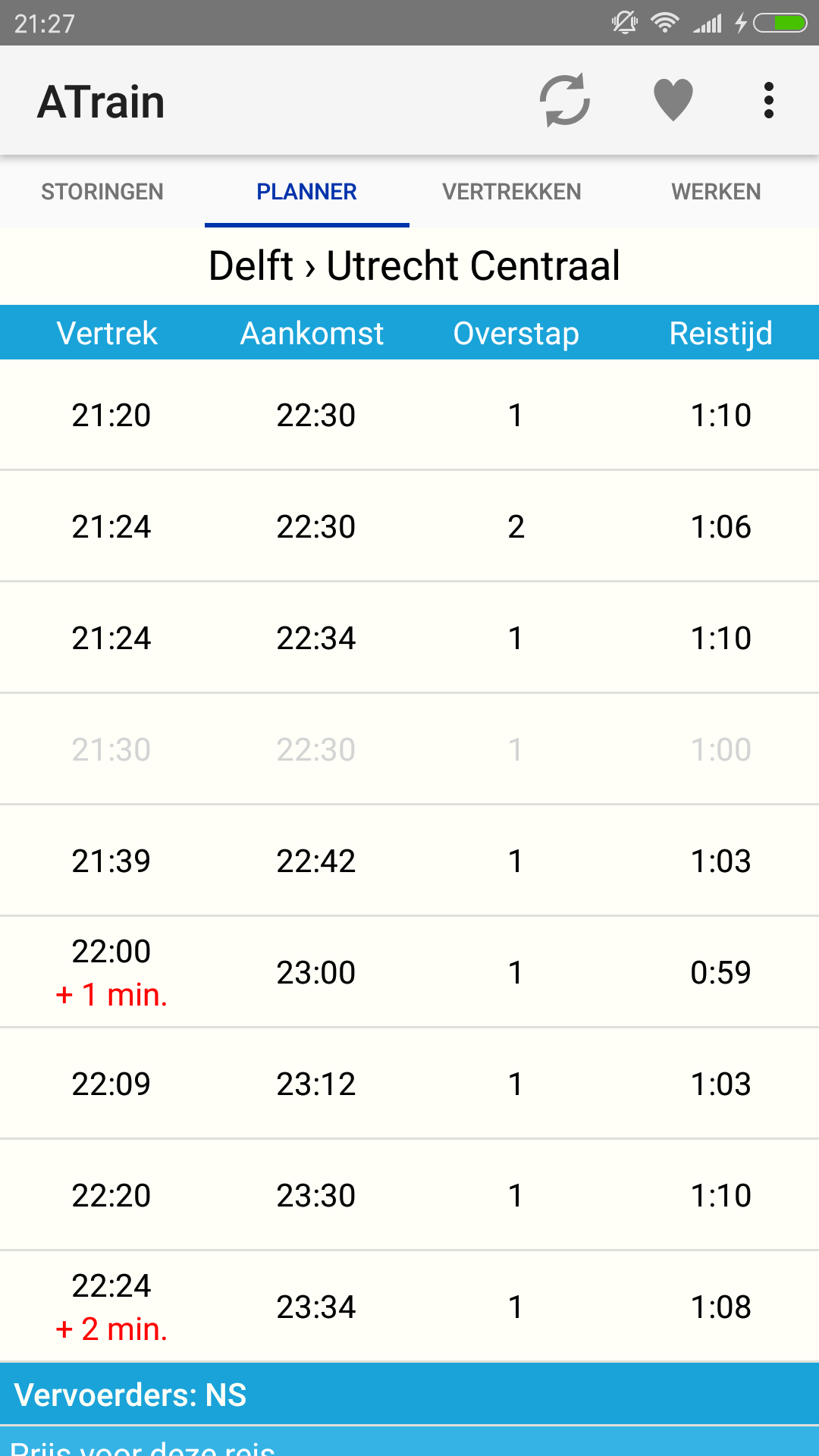
Task: Select the trip with 2 transfers
Action: pyautogui.click(x=409, y=526)
